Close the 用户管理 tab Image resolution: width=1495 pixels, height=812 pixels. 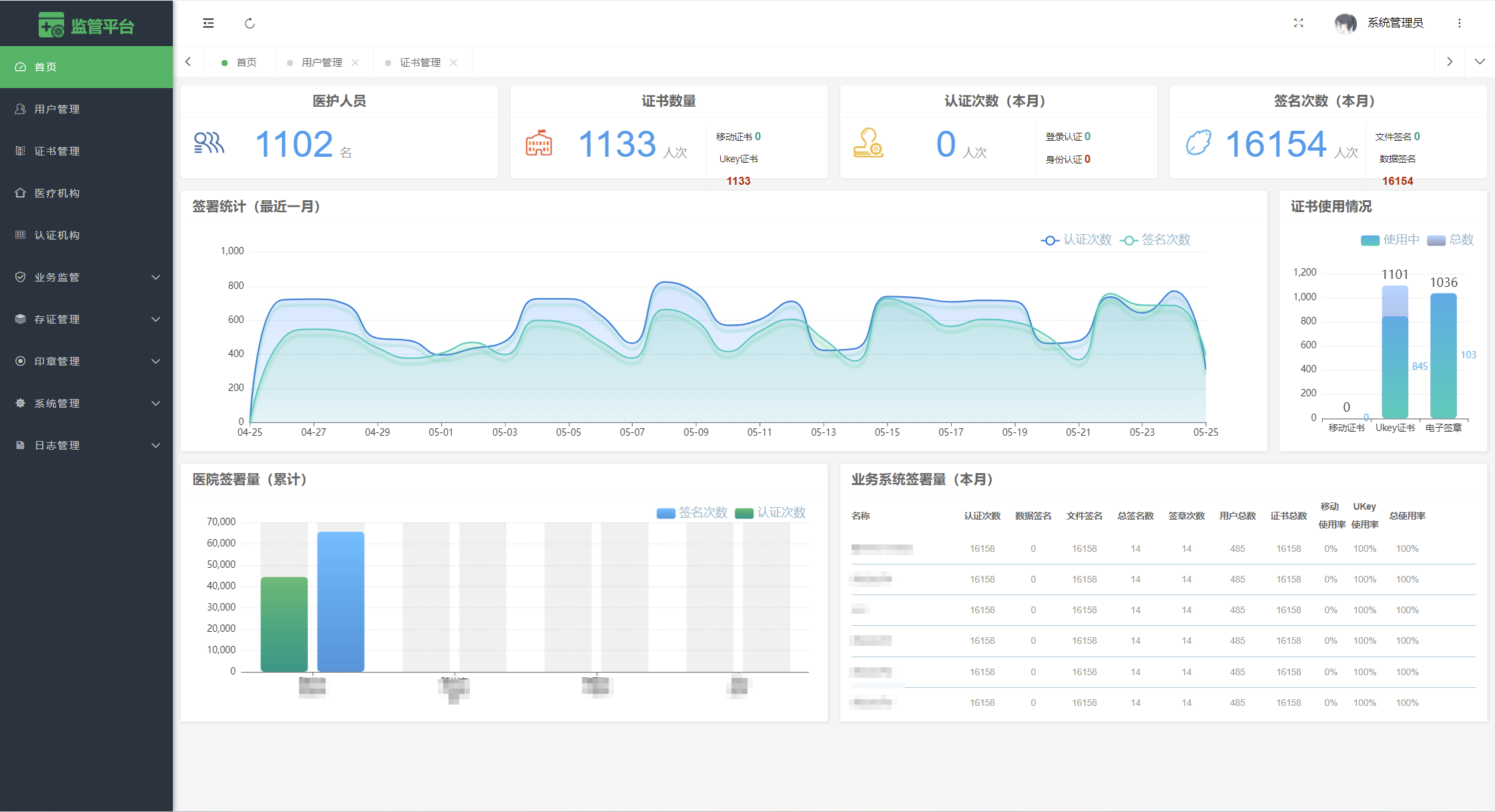(355, 63)
